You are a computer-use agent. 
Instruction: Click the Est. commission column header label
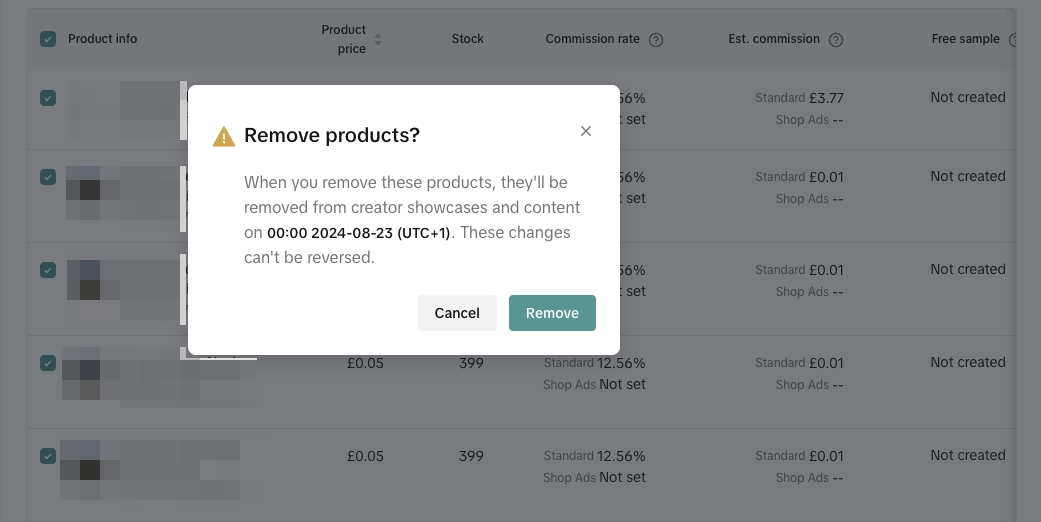[774, 39]
